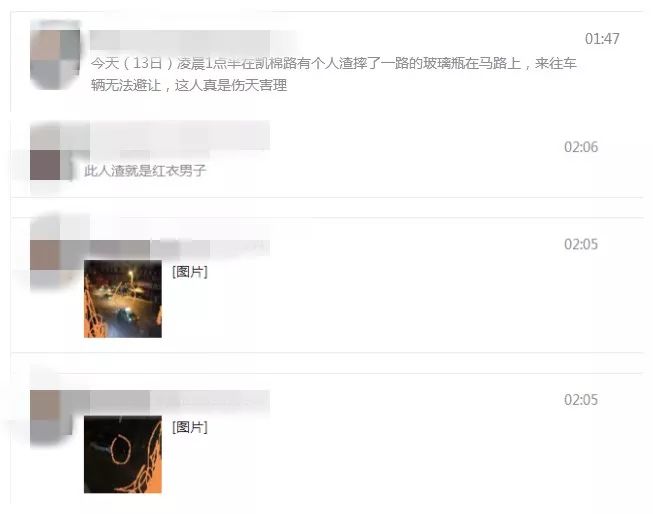This screenshot has width=653, height=514.
Task: Click the first 02:05 timestamp
Action: [x=581, y=244]
